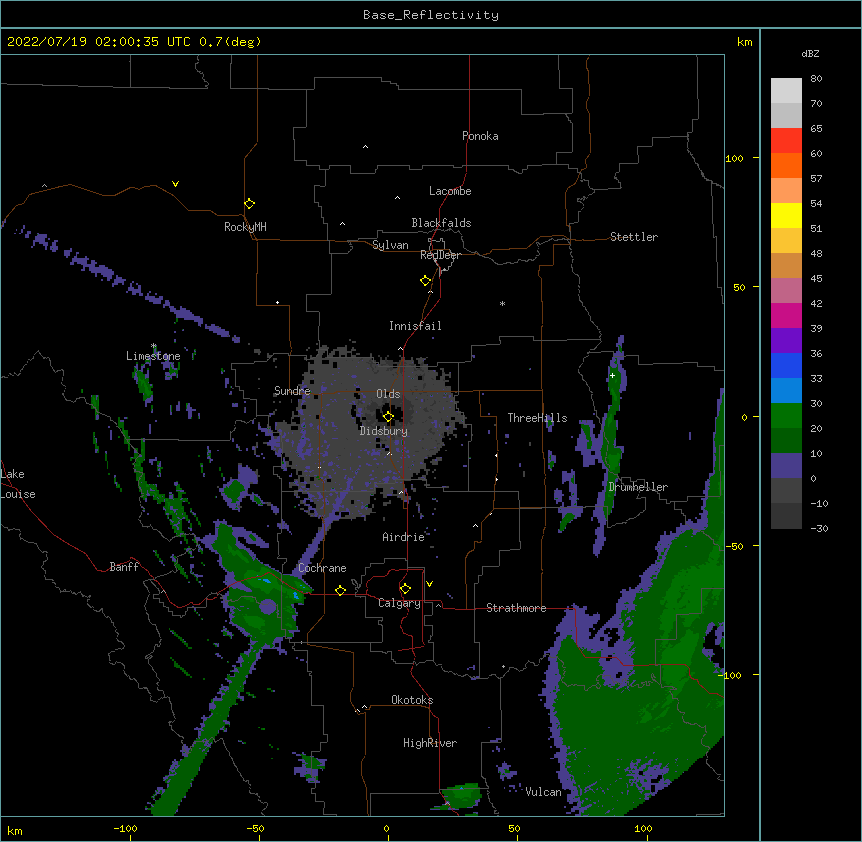This screenshot has height=842, width=862.
Task: Click the purple 39 dBZ legend swatch
Action: [x=786, y=340]
